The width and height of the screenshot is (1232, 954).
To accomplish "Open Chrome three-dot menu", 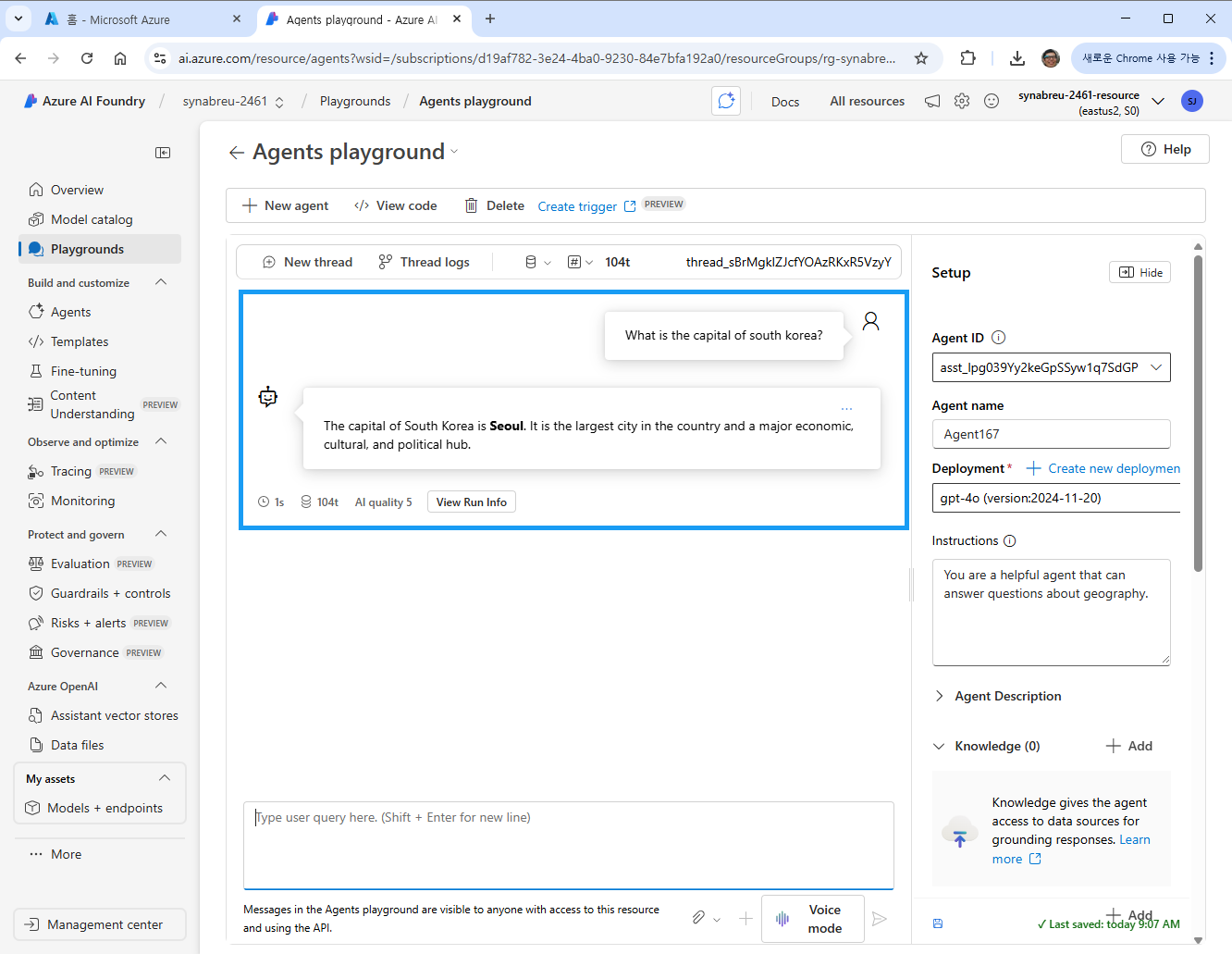I will pyautogui.click(x=1212, y=58).
